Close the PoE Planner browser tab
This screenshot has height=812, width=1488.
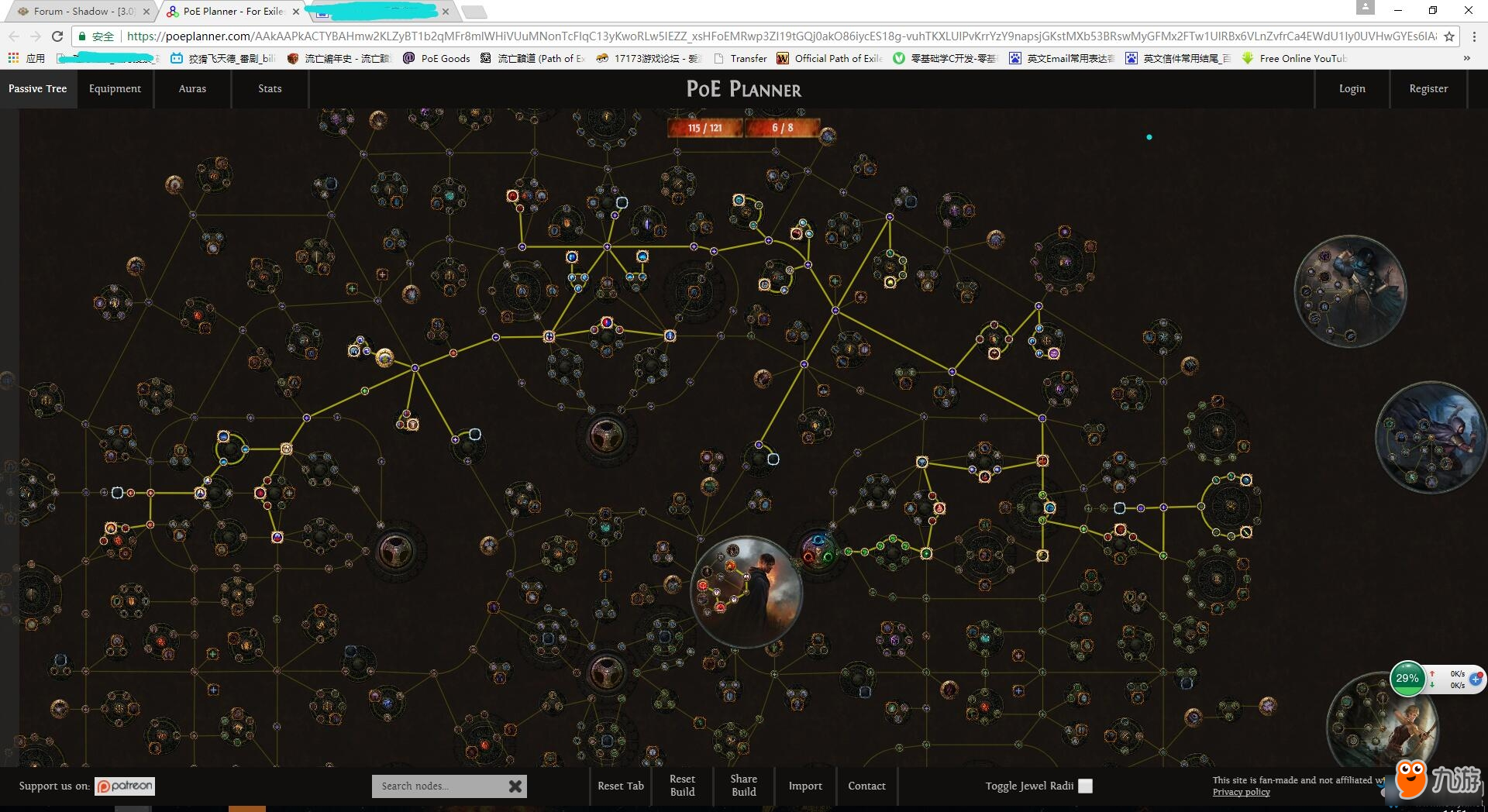click(296, 12)
